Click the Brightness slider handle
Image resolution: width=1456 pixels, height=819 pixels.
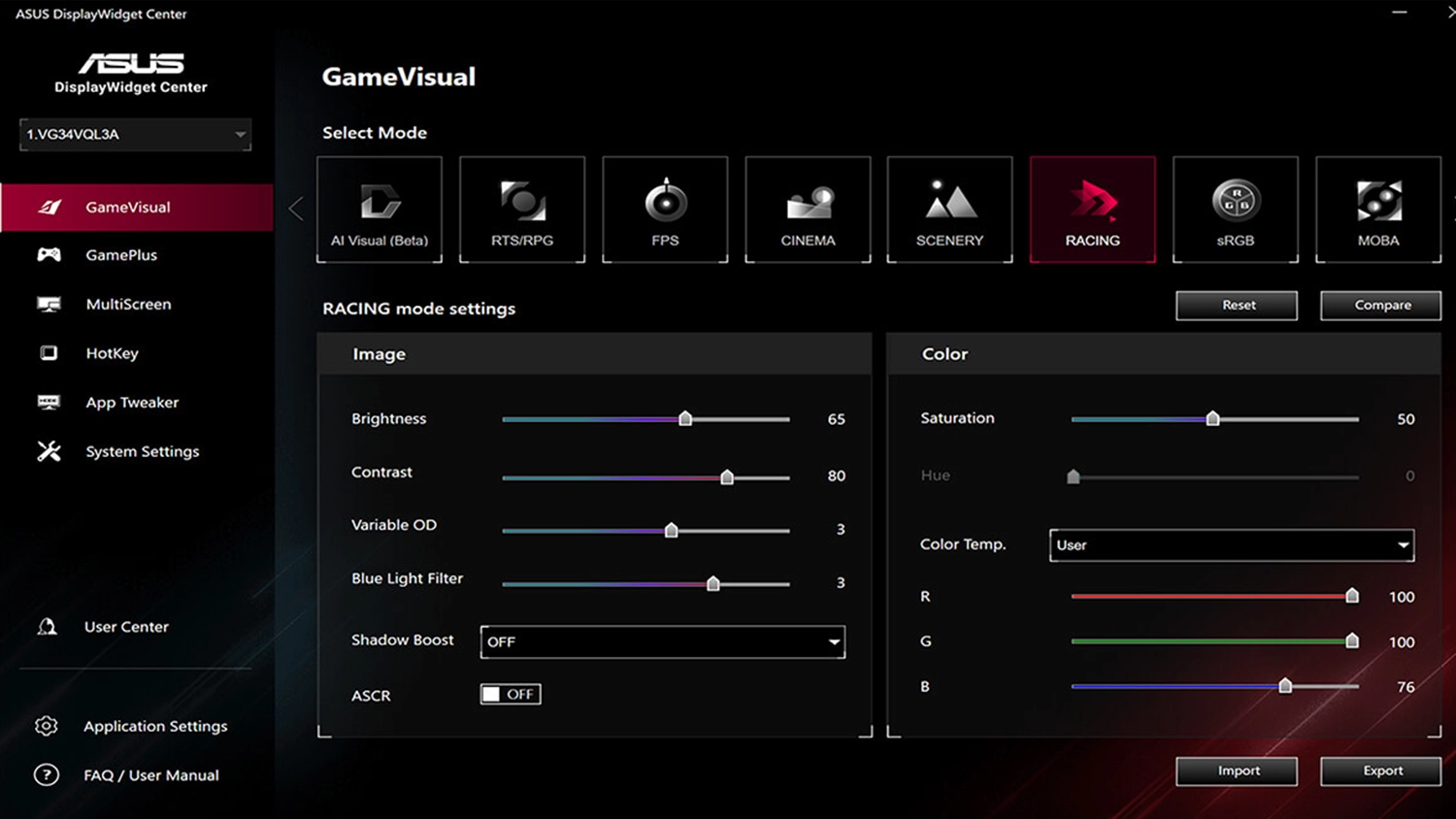pos(685,418)
